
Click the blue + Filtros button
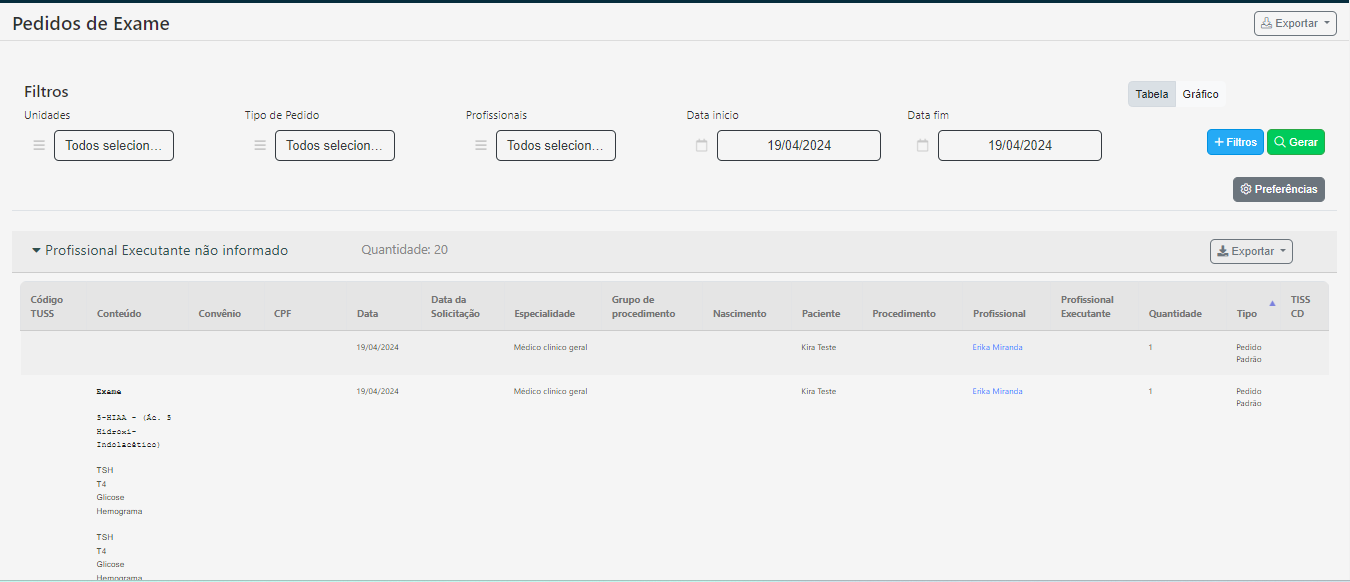coord(1235,142)
